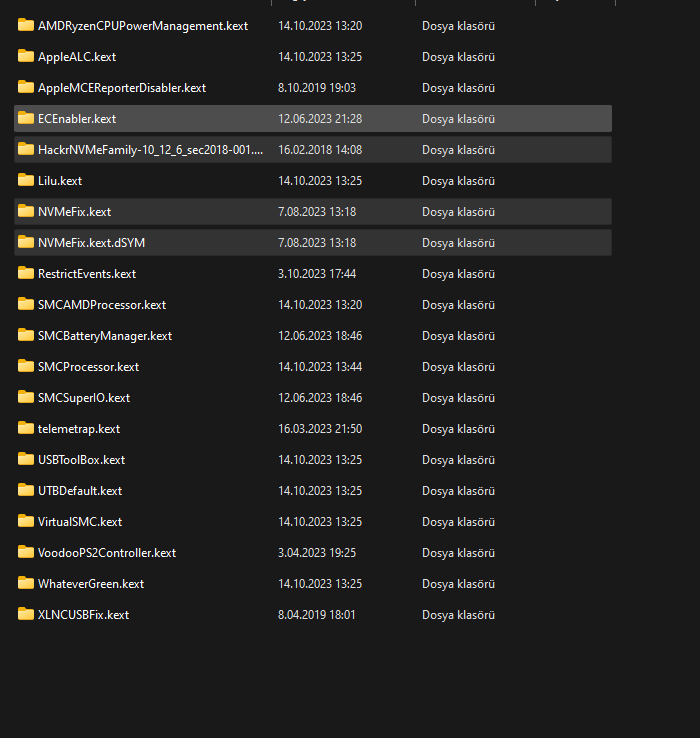Screen dimensions: 700x738
Task: Select the AppleALC.kext file name
Action: [x=77, y=57]
